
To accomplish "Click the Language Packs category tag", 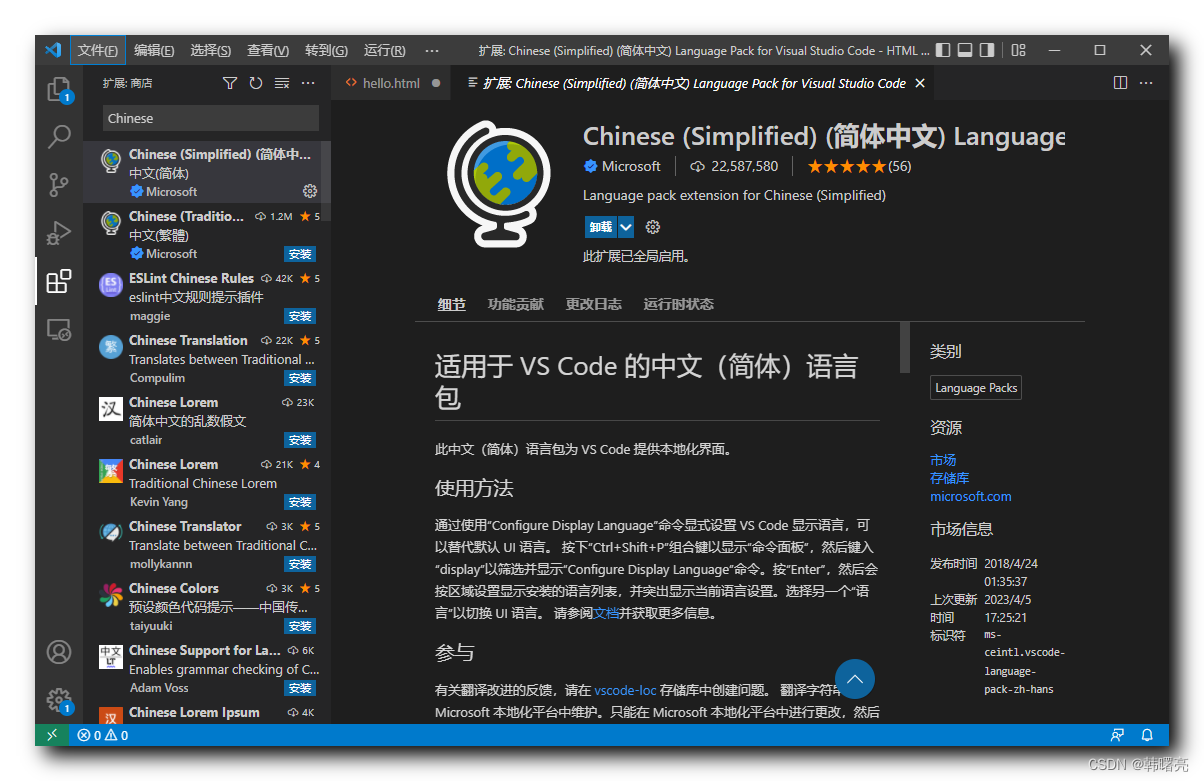I will [976, 388].
